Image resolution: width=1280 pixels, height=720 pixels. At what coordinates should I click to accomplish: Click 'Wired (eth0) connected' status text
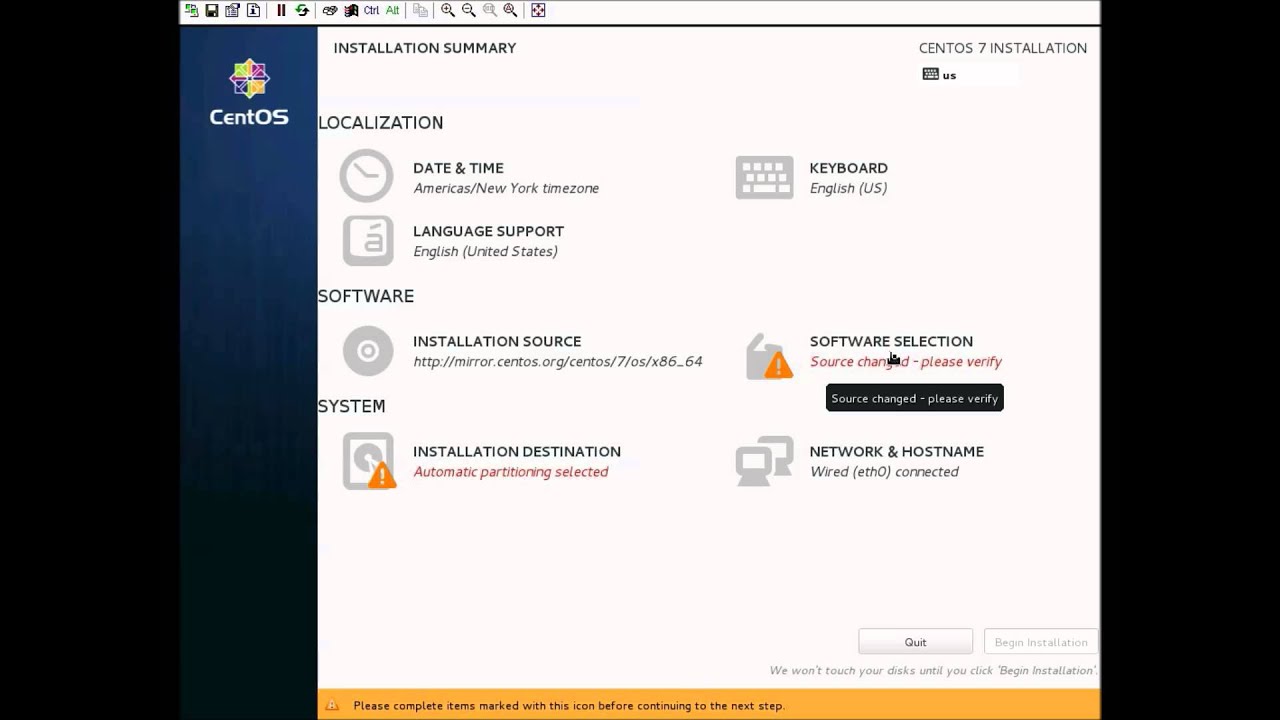click(x=884, y=471)
